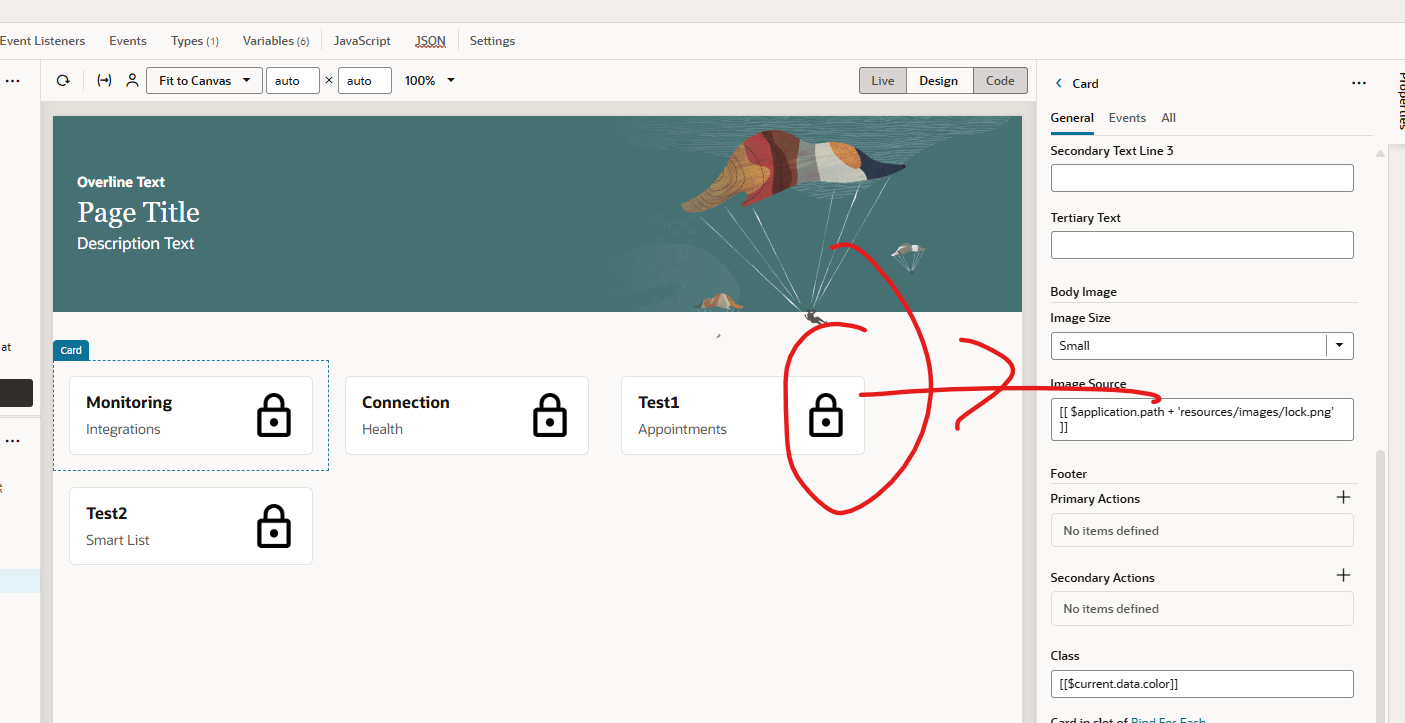
Task: Click the lock image on the Test2 card
Action: pos(274,526)
